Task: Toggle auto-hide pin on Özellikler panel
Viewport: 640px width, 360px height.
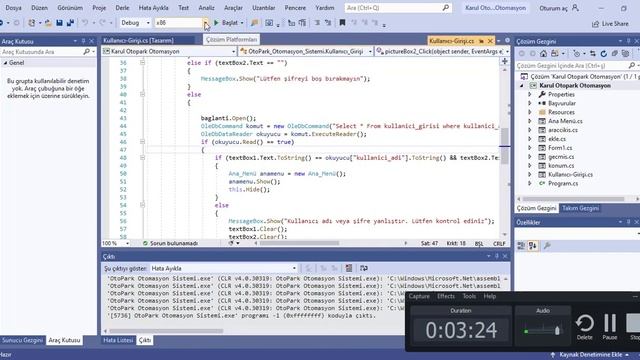Action: pos(628,222)
